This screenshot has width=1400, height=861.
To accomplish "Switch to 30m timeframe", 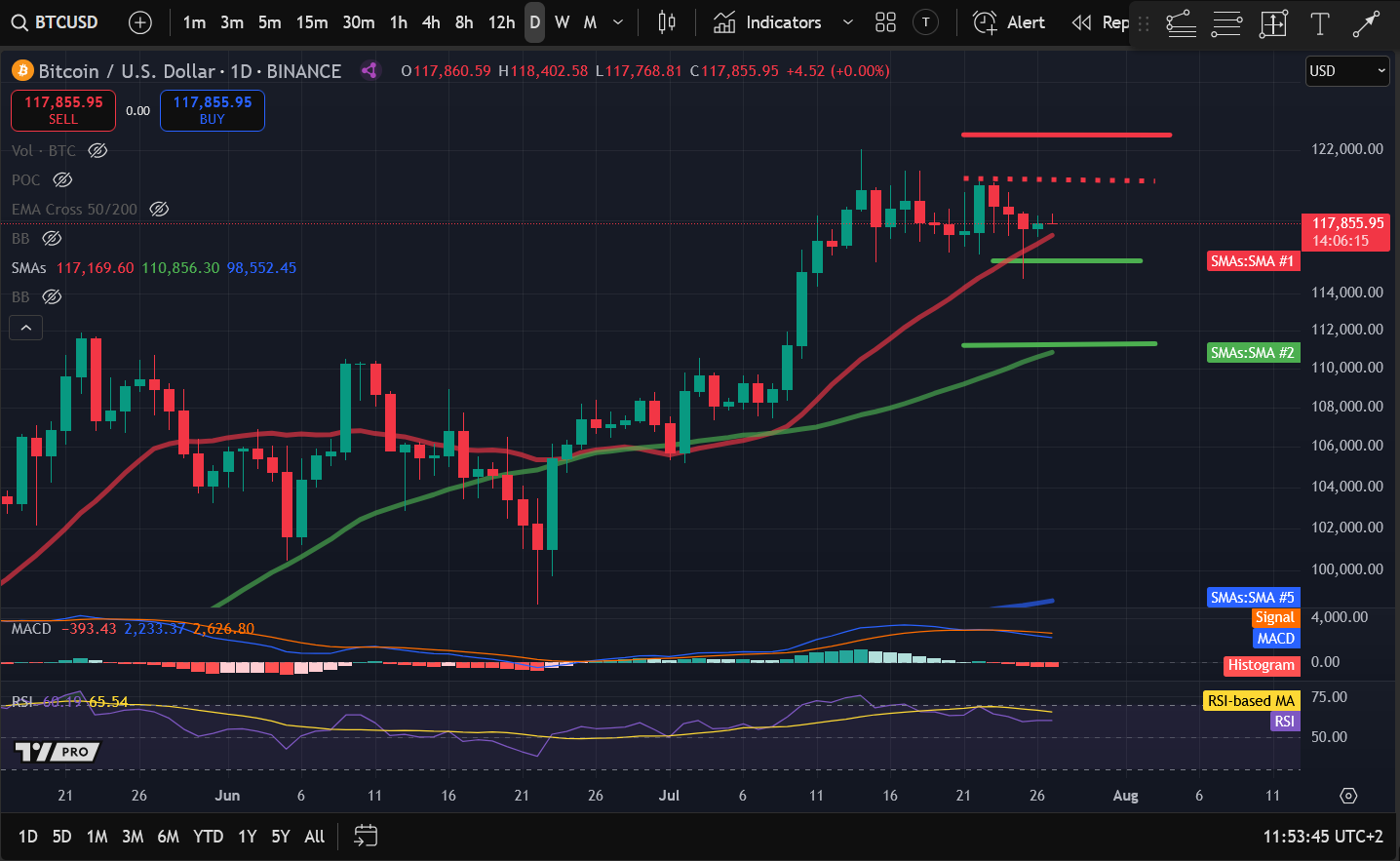I will pyautogui.click(x=359, y=22).
